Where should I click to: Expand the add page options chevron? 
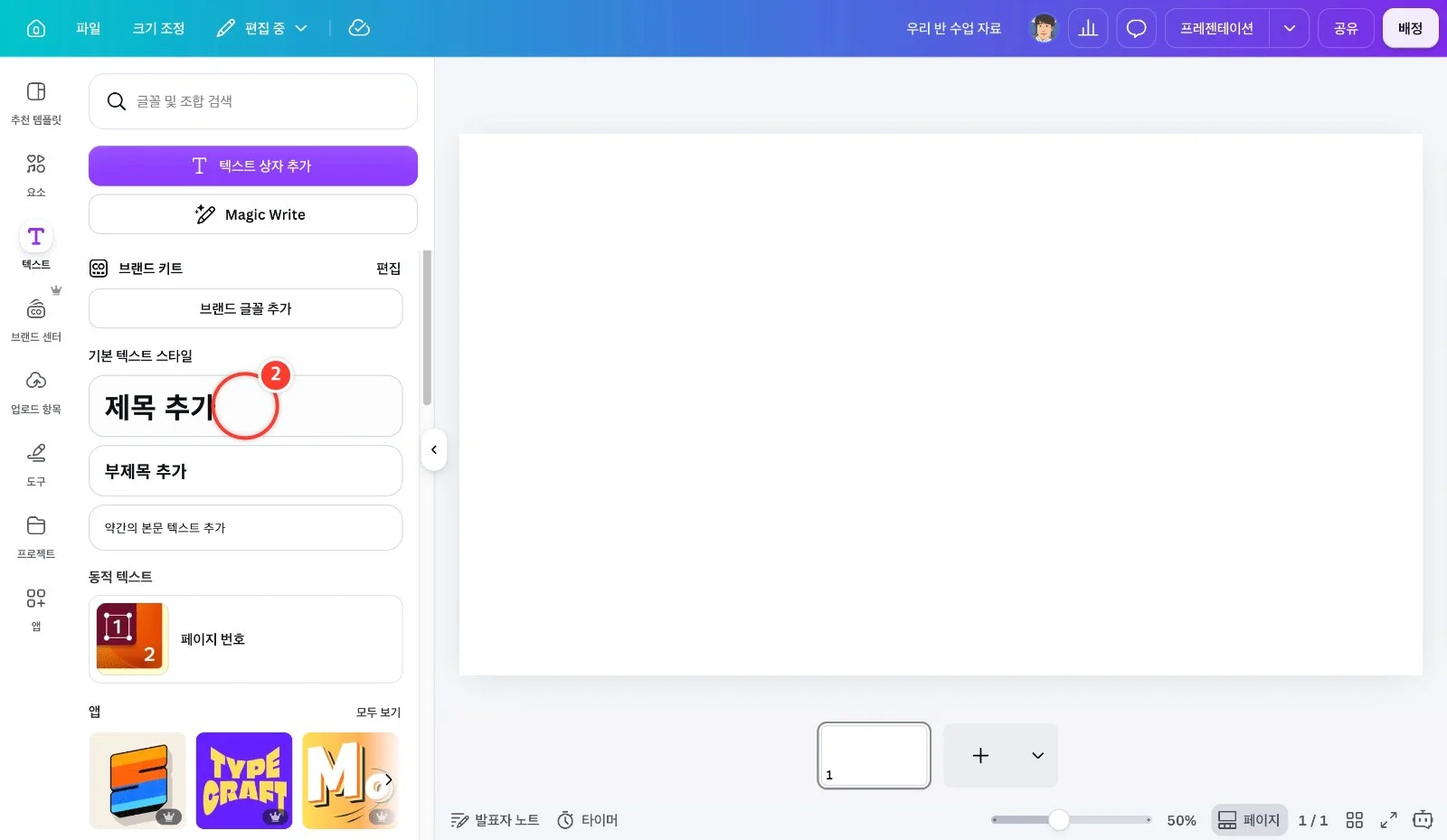click(1037, 756)
